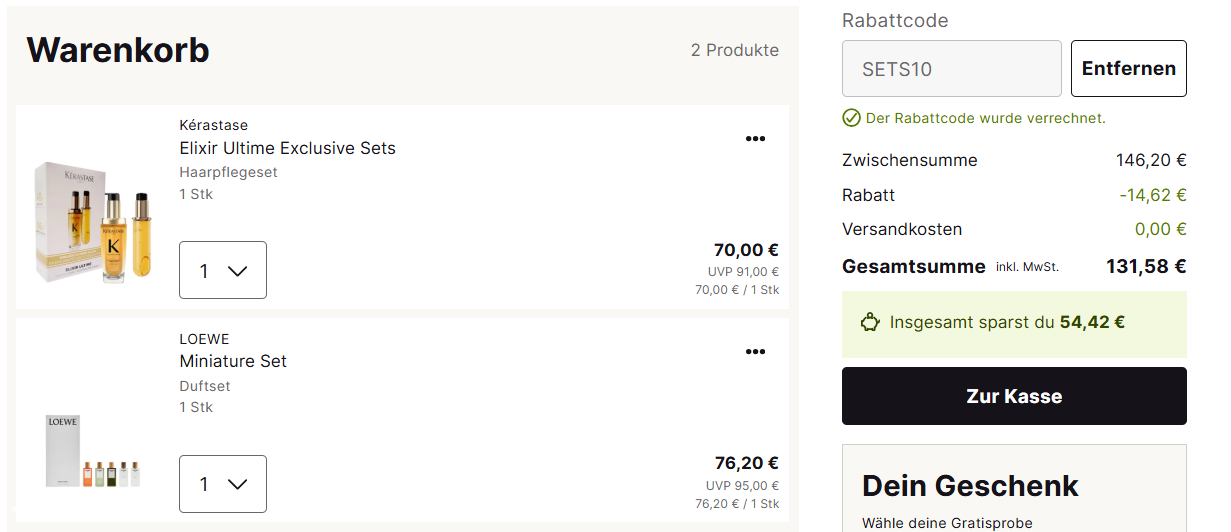Open the Kérastase product image
Image resolution: width=1231 pixels, height=532 pixels.
(x=94, y=222)
